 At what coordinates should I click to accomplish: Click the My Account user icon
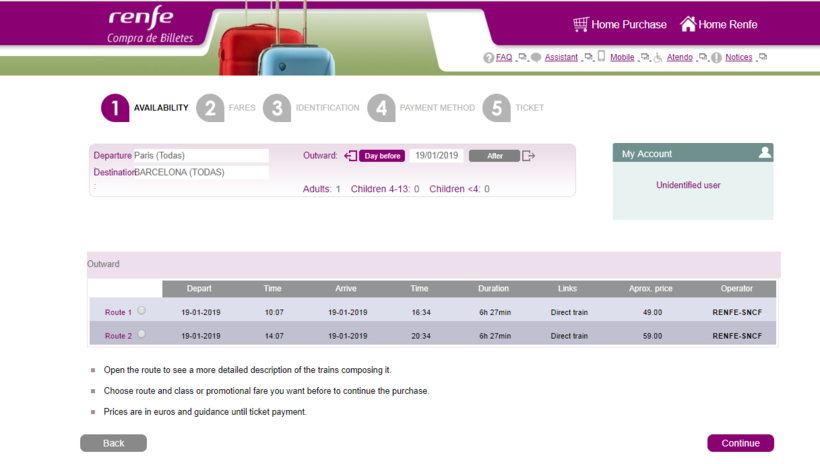click(x=765, y=153)
